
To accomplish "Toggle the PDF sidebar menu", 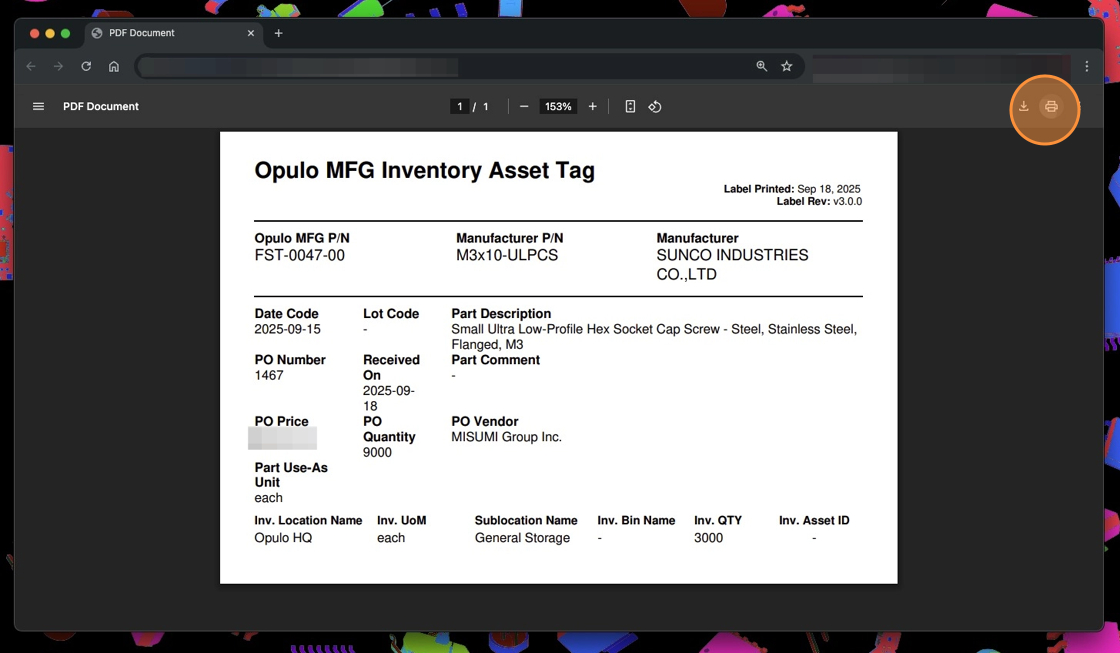I will pyautogui.click(x=38, y=107).
